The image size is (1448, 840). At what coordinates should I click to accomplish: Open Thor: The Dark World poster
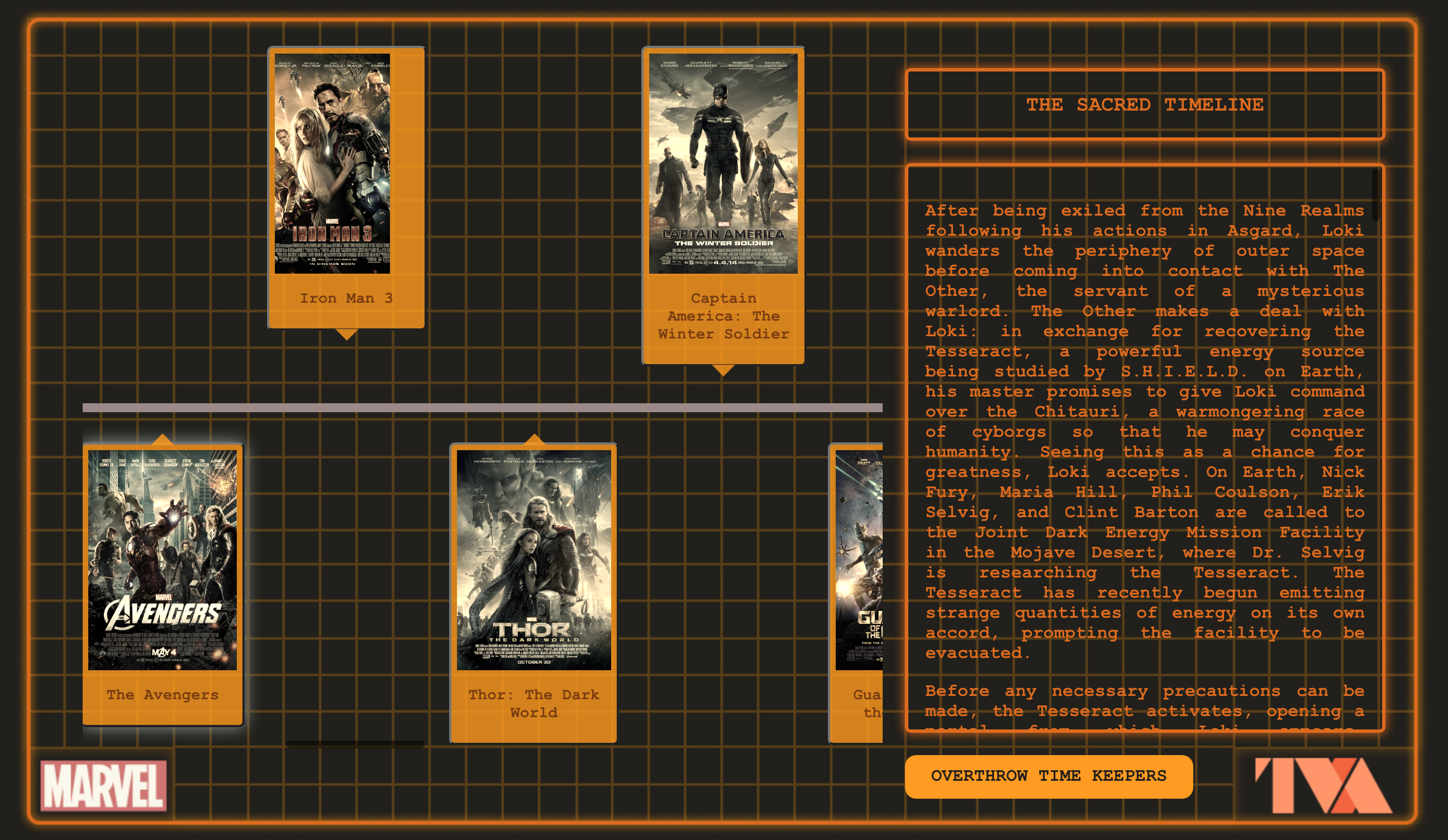pyautogui.click(x=534, y=560)
